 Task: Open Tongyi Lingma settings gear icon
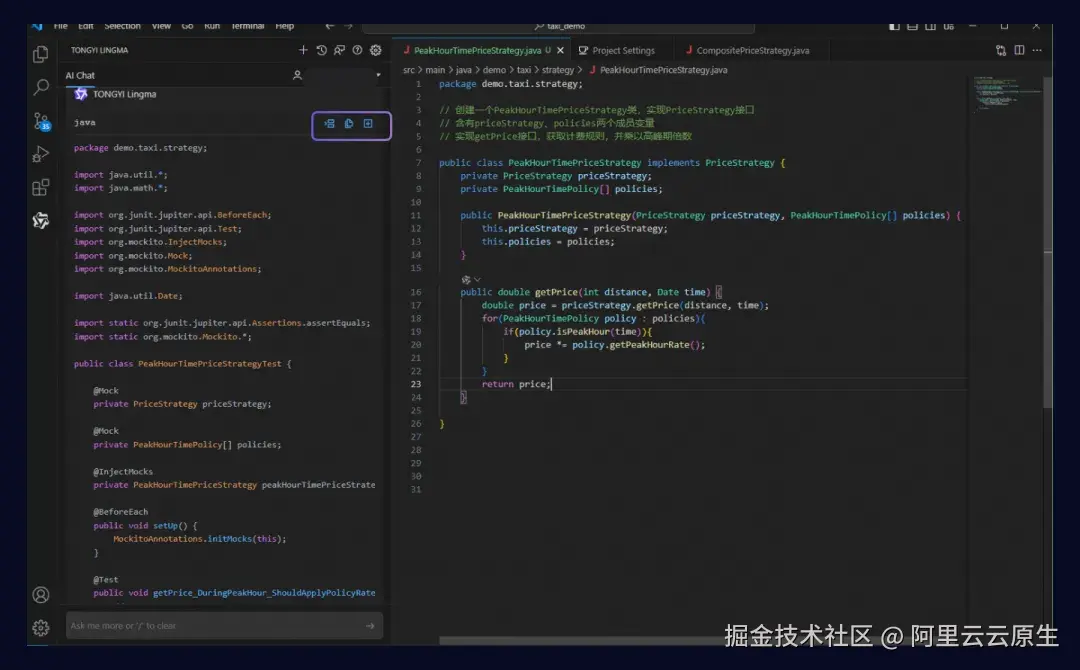(x=375, y=50)
